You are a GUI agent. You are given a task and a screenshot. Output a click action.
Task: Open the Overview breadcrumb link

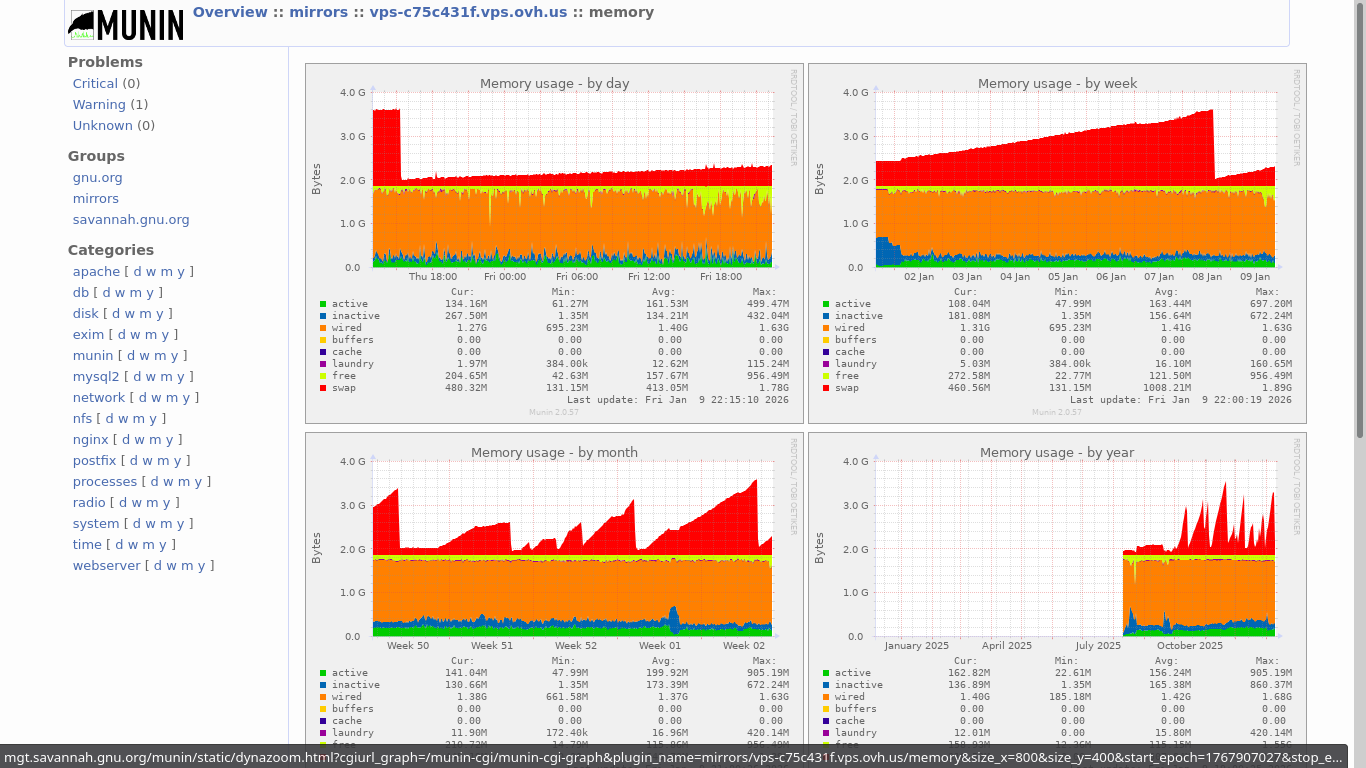230,13
